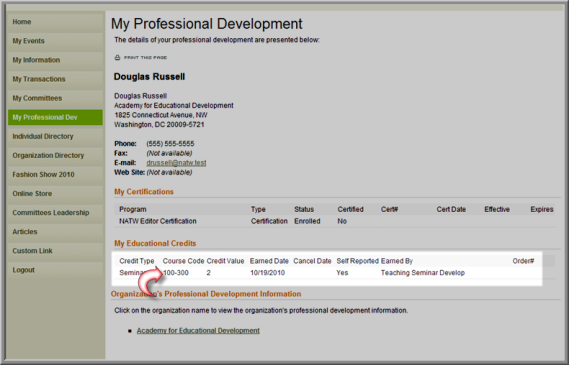The width and height of the screenshot is (569, 365).
Task: Click the Self Reported column header
Action: (x=358, y=261)
